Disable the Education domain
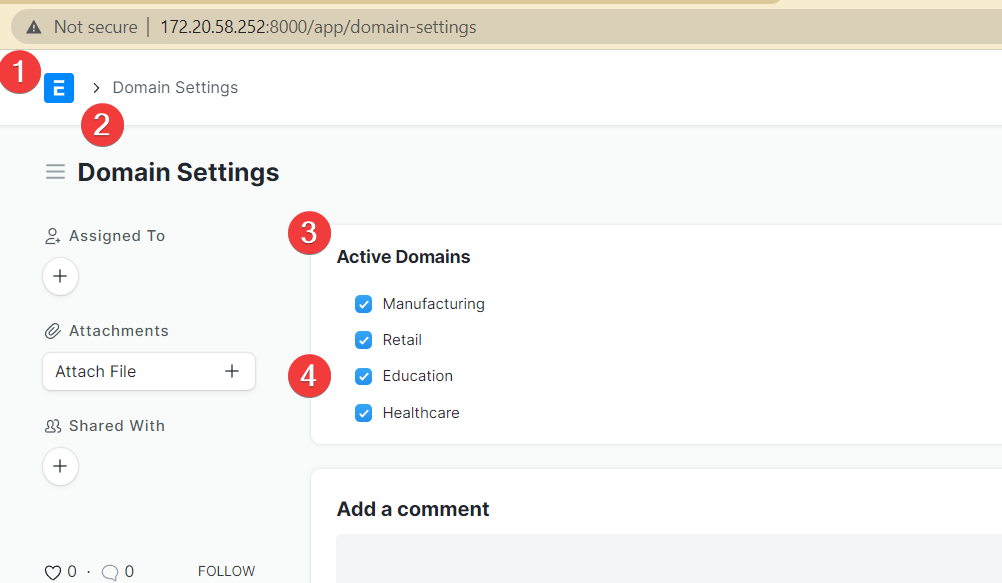This screenshot has height=583, width=1002. (363, 376)
